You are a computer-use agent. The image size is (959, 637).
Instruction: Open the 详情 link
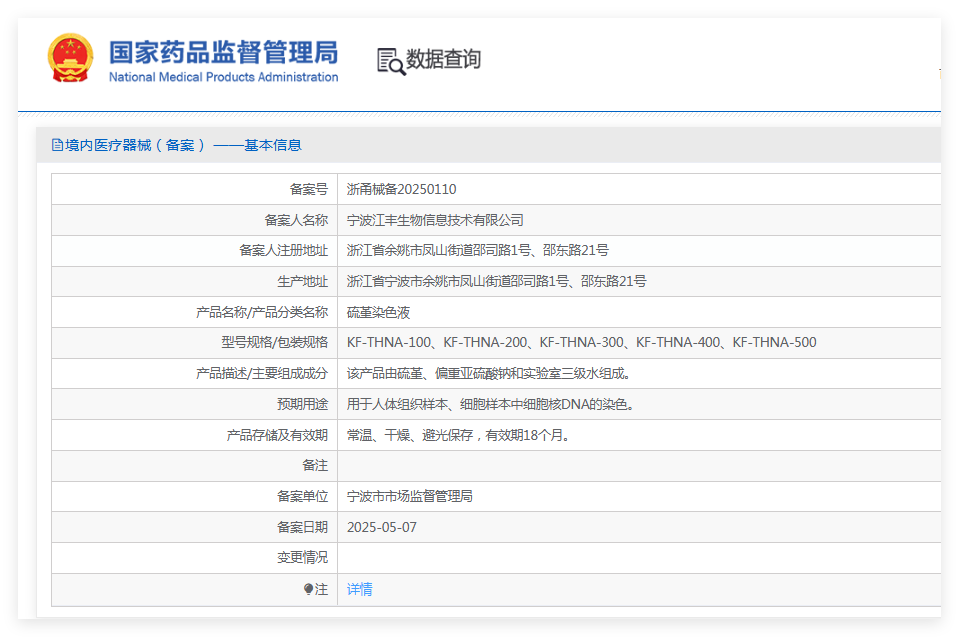[359, 589]
